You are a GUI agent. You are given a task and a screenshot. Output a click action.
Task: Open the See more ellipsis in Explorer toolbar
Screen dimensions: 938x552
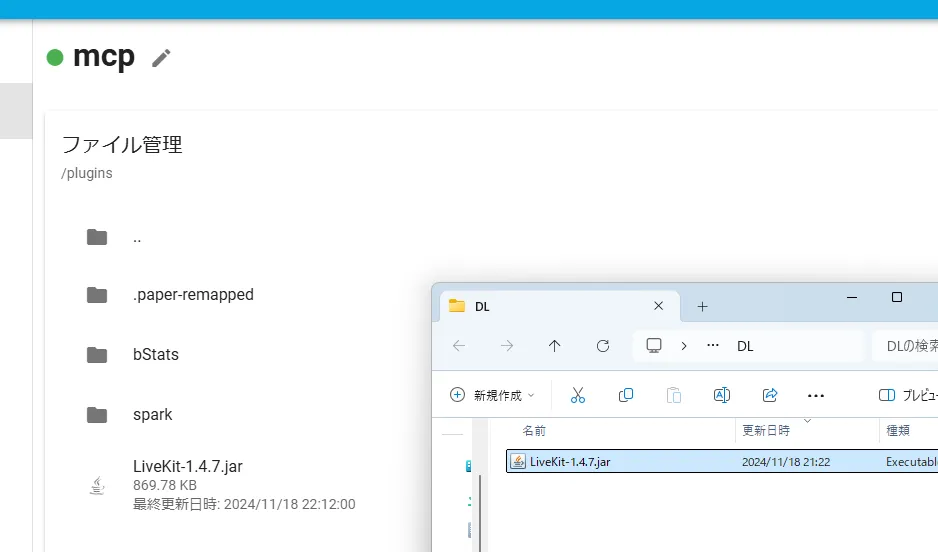point(816,395)
